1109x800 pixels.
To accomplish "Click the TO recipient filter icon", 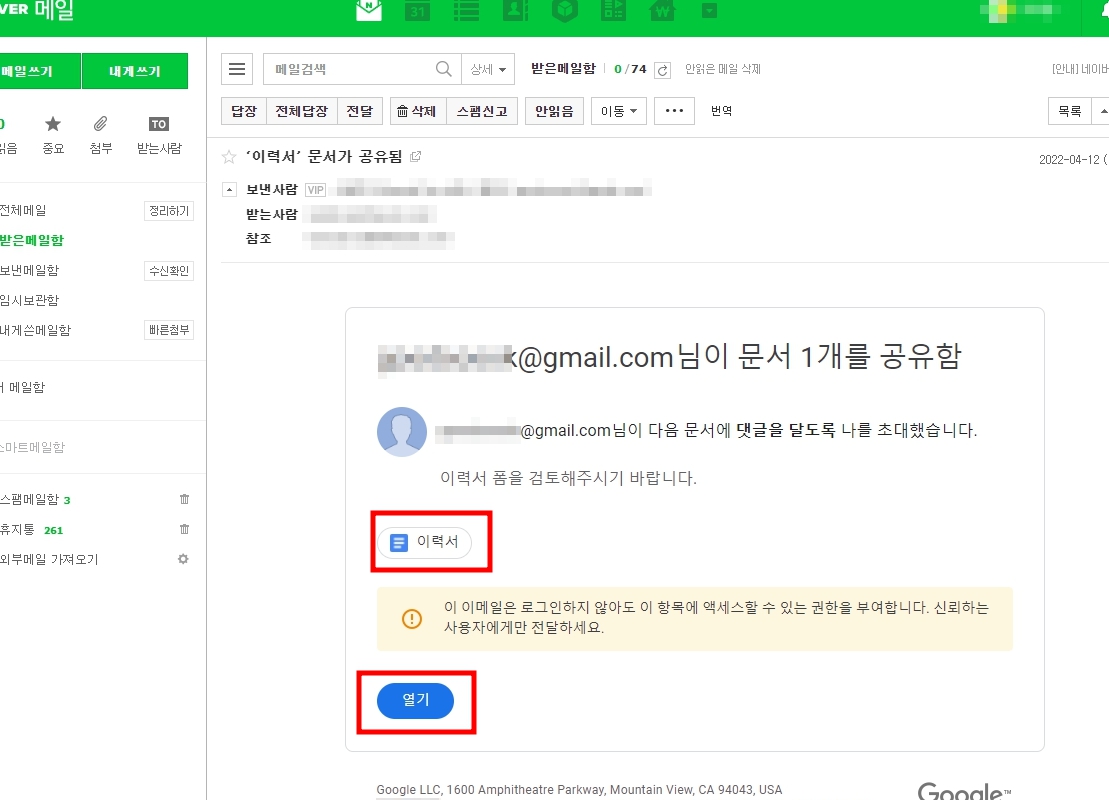I will [157, 124].
